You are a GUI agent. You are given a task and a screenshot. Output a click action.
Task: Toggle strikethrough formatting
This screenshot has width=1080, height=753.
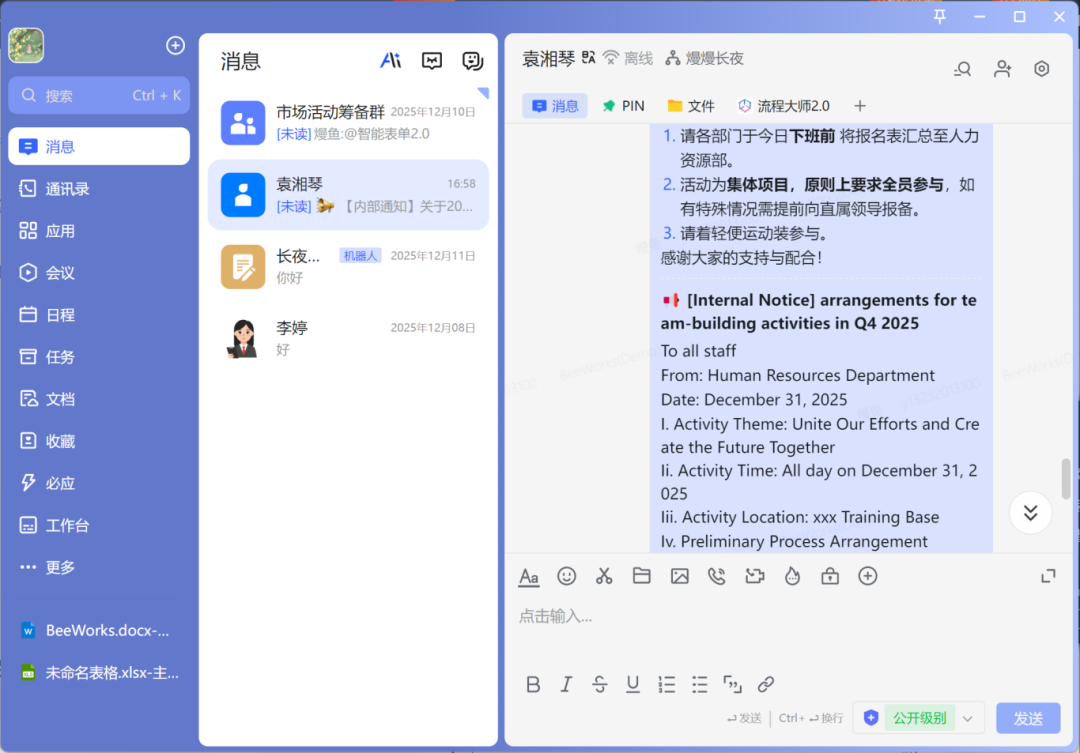[599, 684]
